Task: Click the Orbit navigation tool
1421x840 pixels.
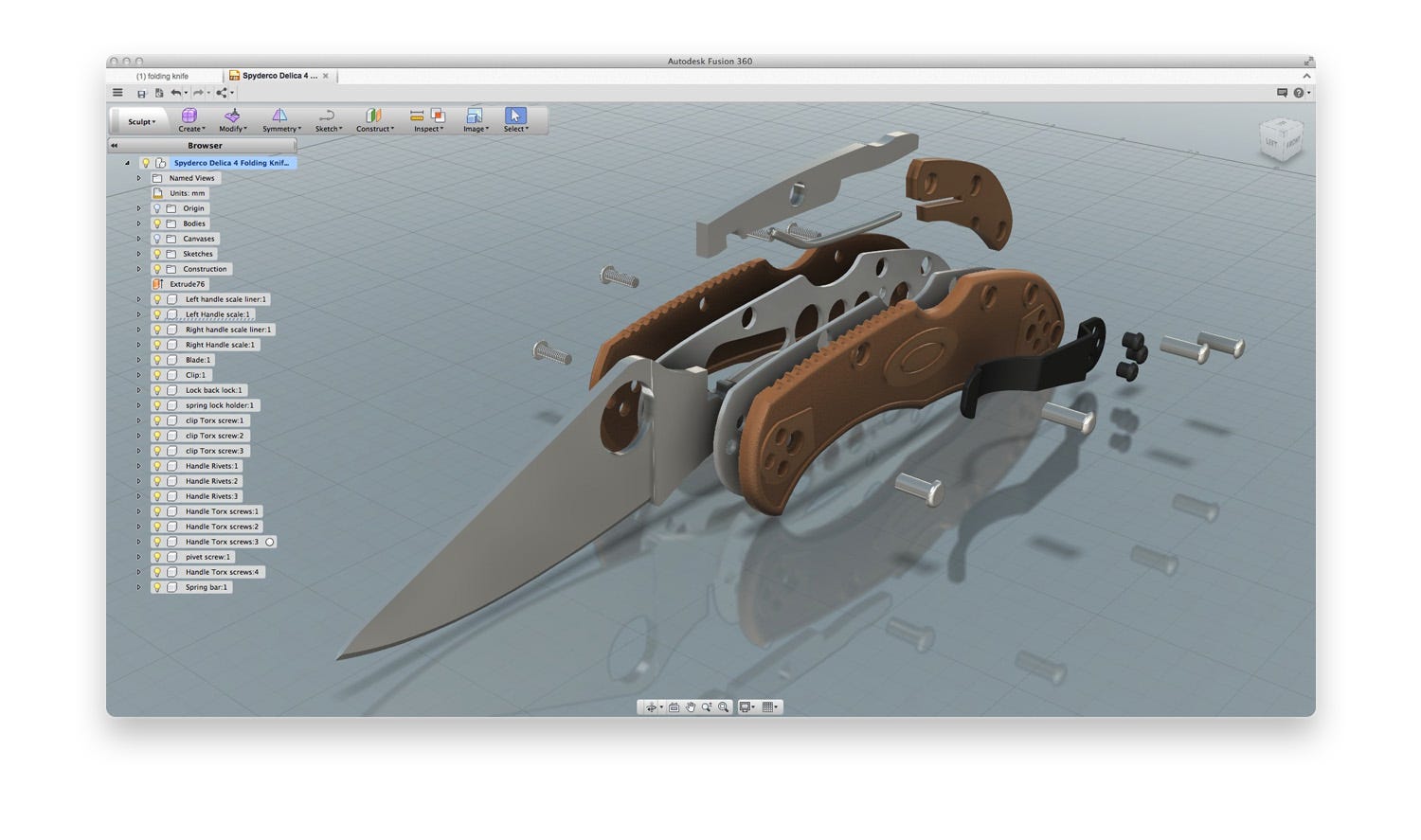Action: (x=651, y=707)
